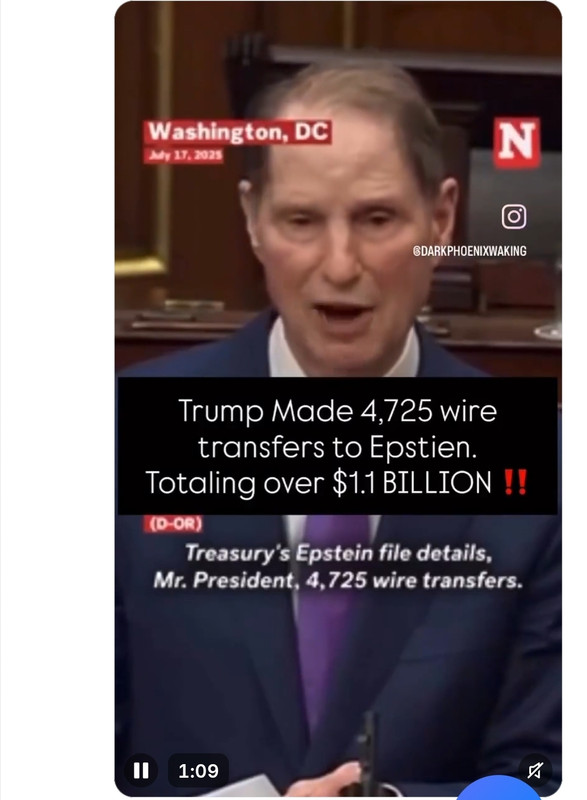Click the Washington, DC location label
587x800 pixels.
(x=238, y=133)
